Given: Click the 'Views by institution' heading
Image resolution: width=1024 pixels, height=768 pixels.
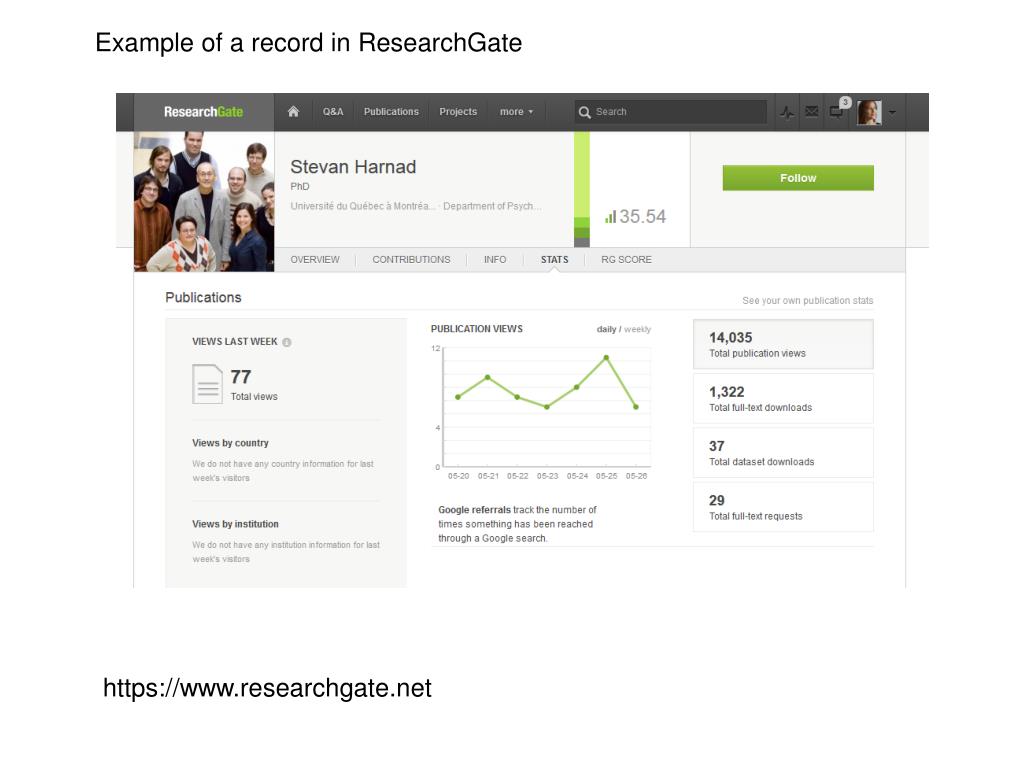Looking at the screenshot, I should (235, 524).
